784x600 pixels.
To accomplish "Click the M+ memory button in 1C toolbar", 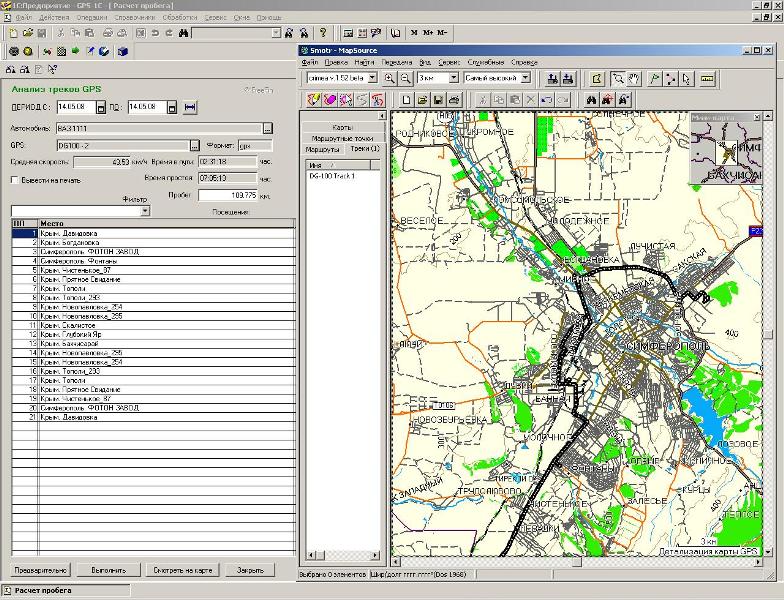I will [x=428, y=33].
